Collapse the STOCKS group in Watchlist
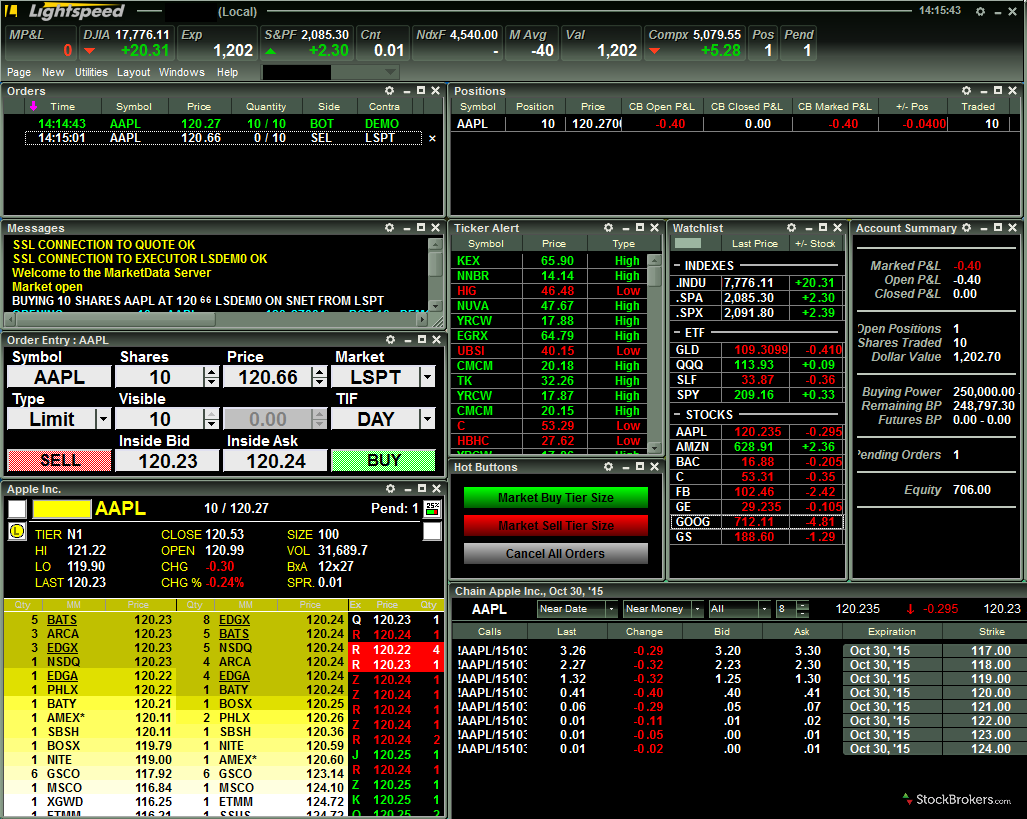 point(678,415)
